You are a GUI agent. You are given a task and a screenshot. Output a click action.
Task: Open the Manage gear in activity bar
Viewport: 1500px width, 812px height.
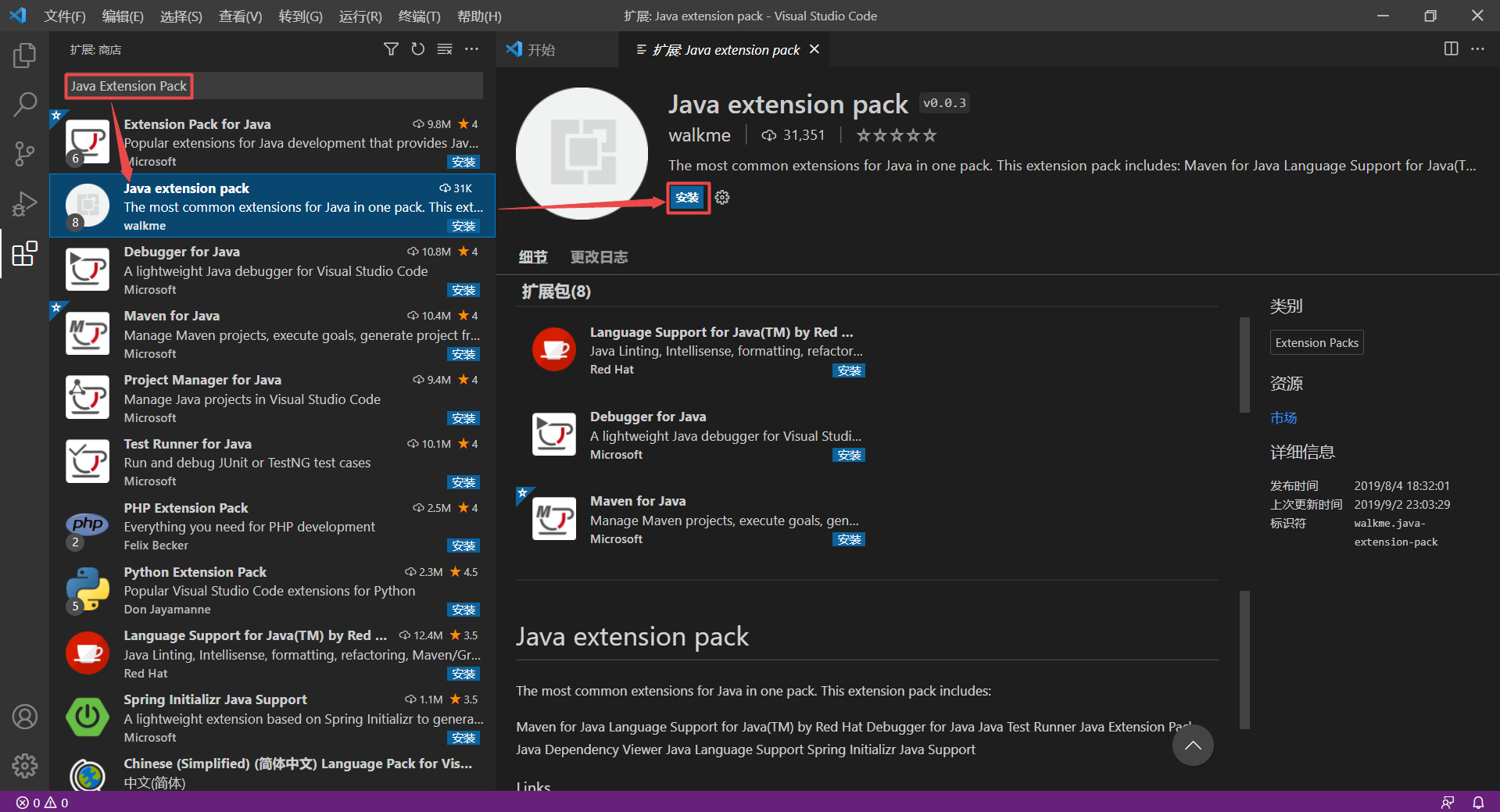coord(25,766)
